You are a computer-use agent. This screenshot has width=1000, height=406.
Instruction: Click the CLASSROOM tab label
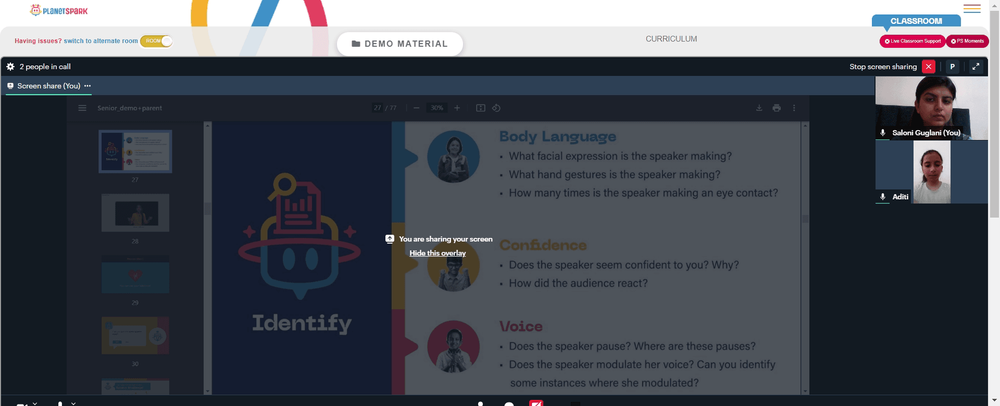tap(916, 21)
